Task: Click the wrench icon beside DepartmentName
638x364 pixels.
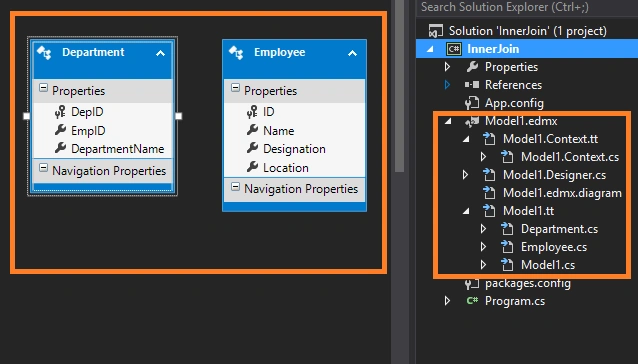Action: 60,148
